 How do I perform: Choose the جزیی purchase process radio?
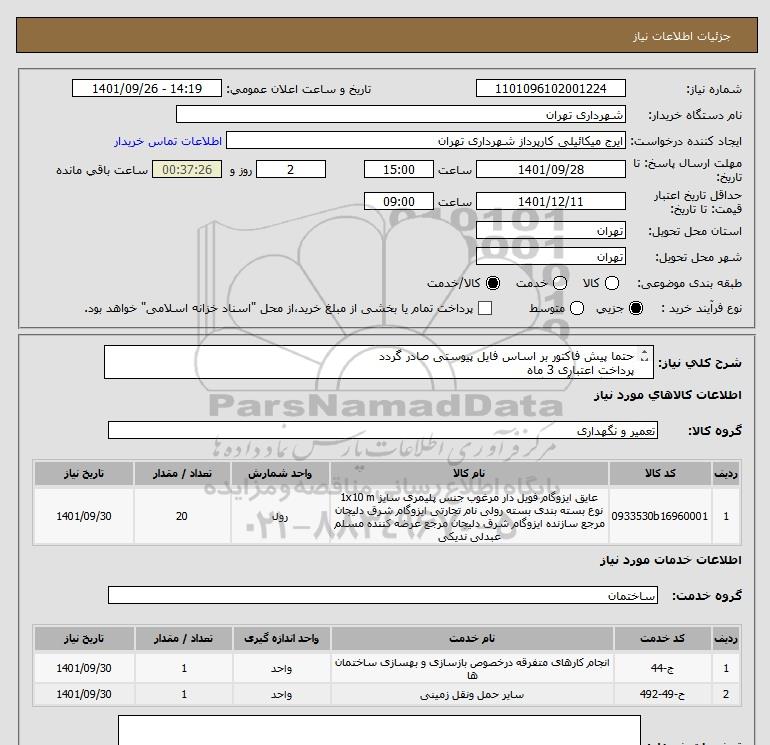coord(635,308)
